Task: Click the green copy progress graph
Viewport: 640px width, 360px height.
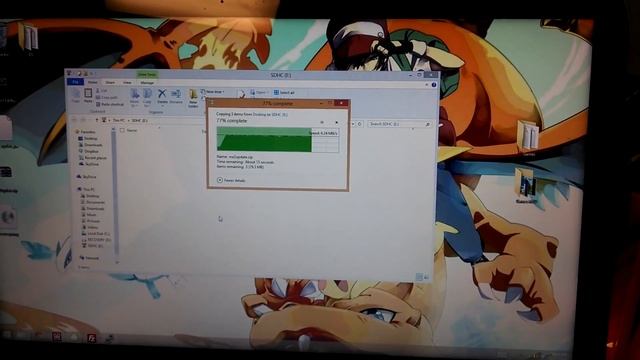Action: (x=278, y=140)
